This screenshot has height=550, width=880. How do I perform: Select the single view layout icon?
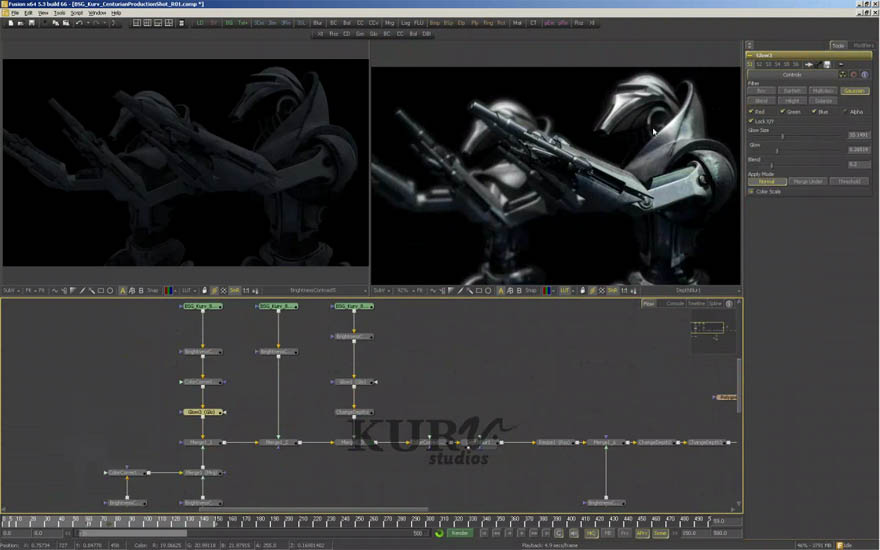point(136,23)
